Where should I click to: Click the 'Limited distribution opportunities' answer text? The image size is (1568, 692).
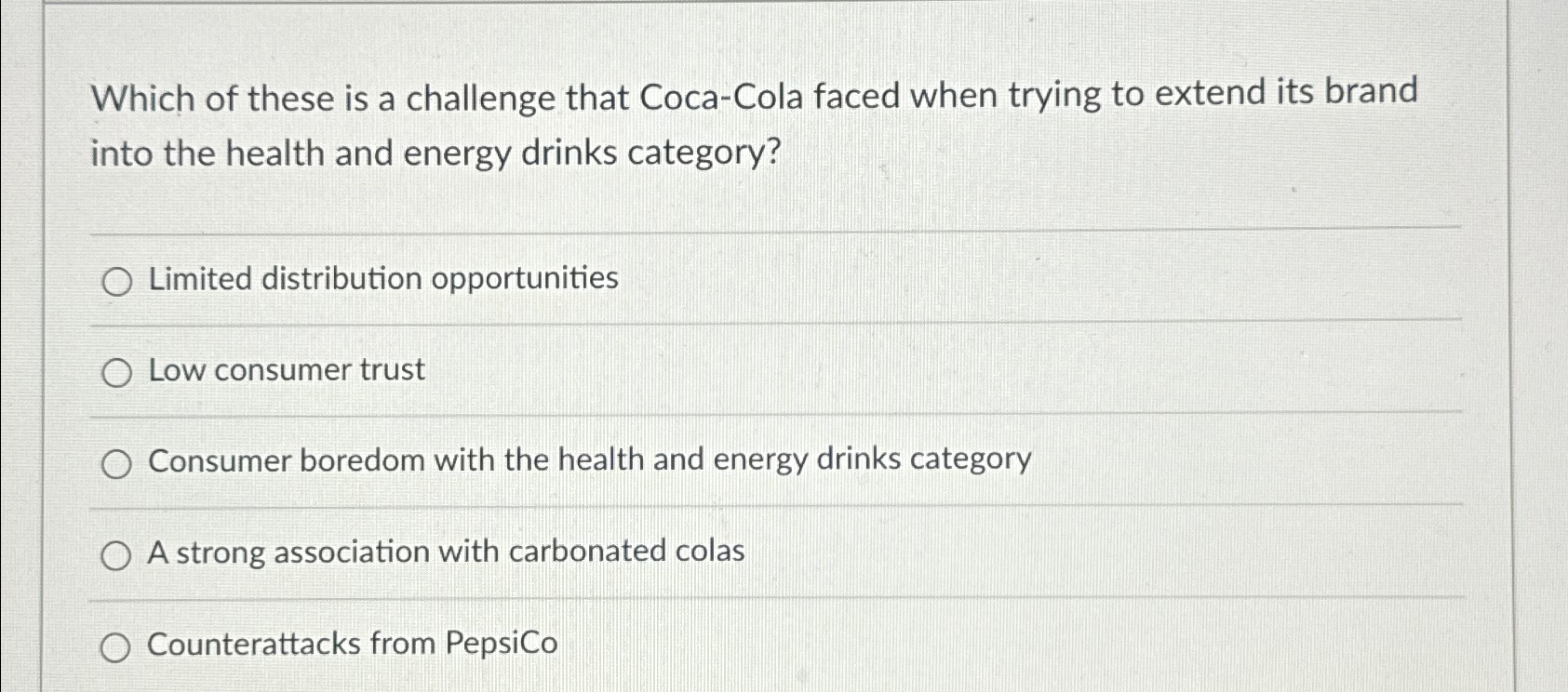[383, 278]
